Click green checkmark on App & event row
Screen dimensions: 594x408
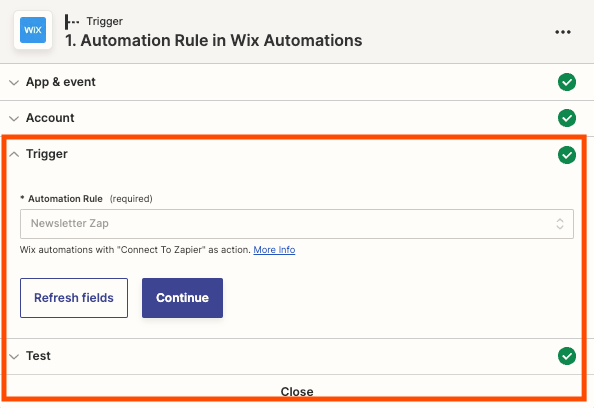[567, 82]
